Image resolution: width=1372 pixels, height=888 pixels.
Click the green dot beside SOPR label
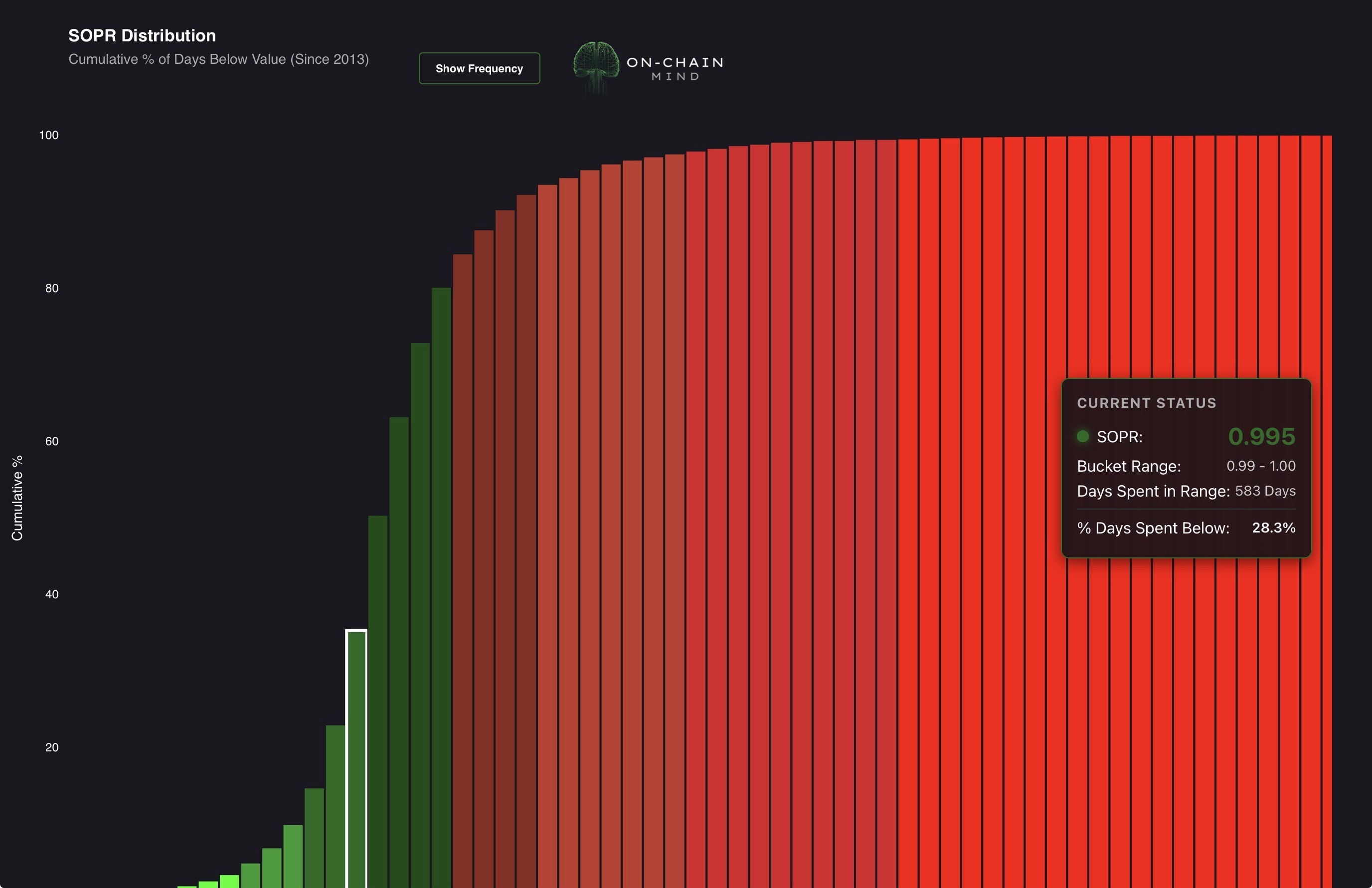pyautogui.click(x=1083, y=436)
